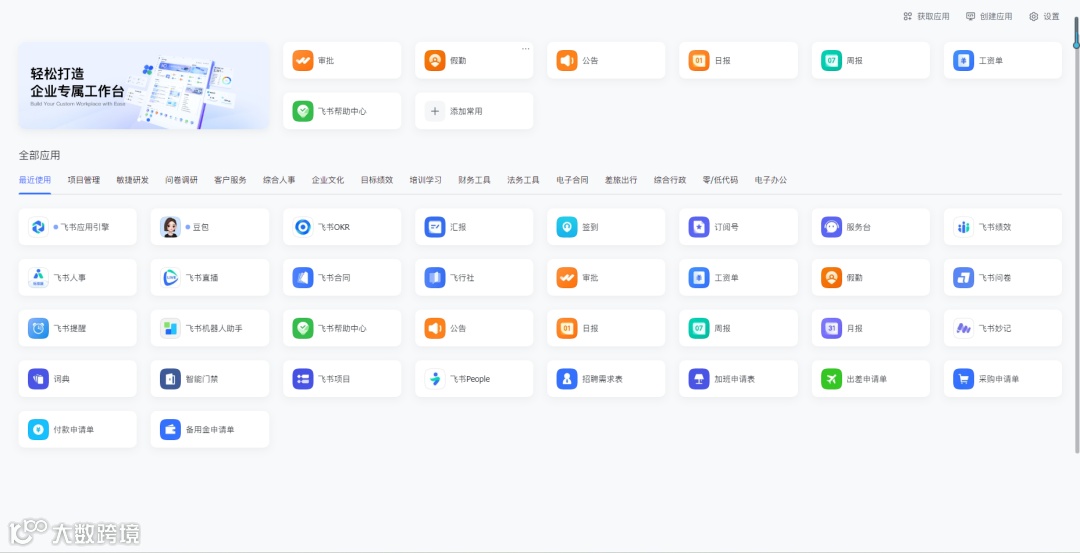Screen dimensions: 1080x553
Task: Open the 电子办公 category tab
Action: click(771, 180)
